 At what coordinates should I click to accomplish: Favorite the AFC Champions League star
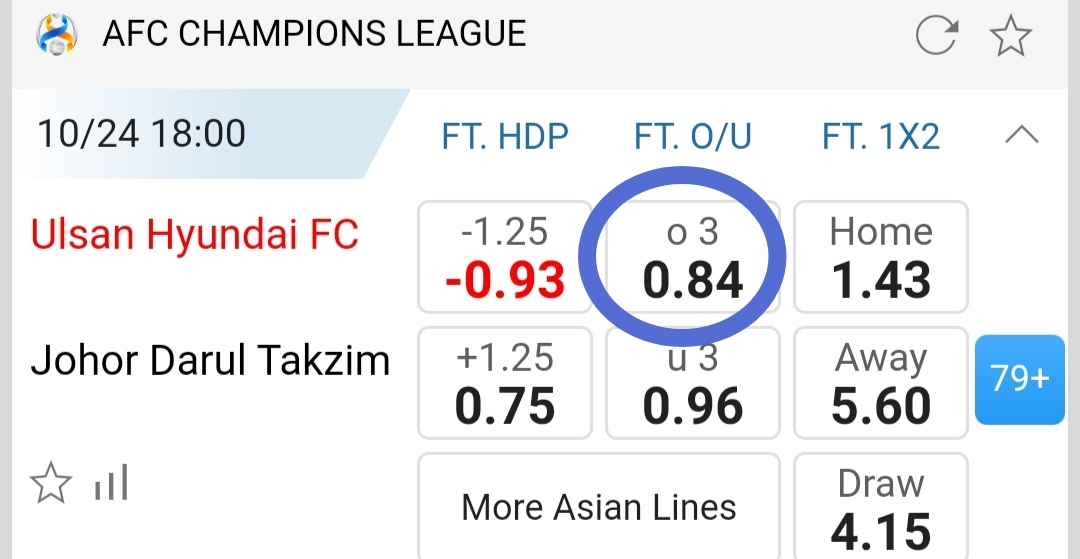1010,37
